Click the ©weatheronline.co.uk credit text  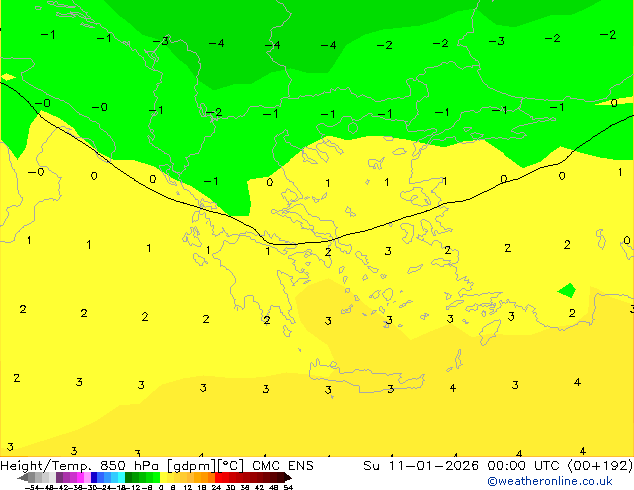pyautogui.click(x=550, y=481)
